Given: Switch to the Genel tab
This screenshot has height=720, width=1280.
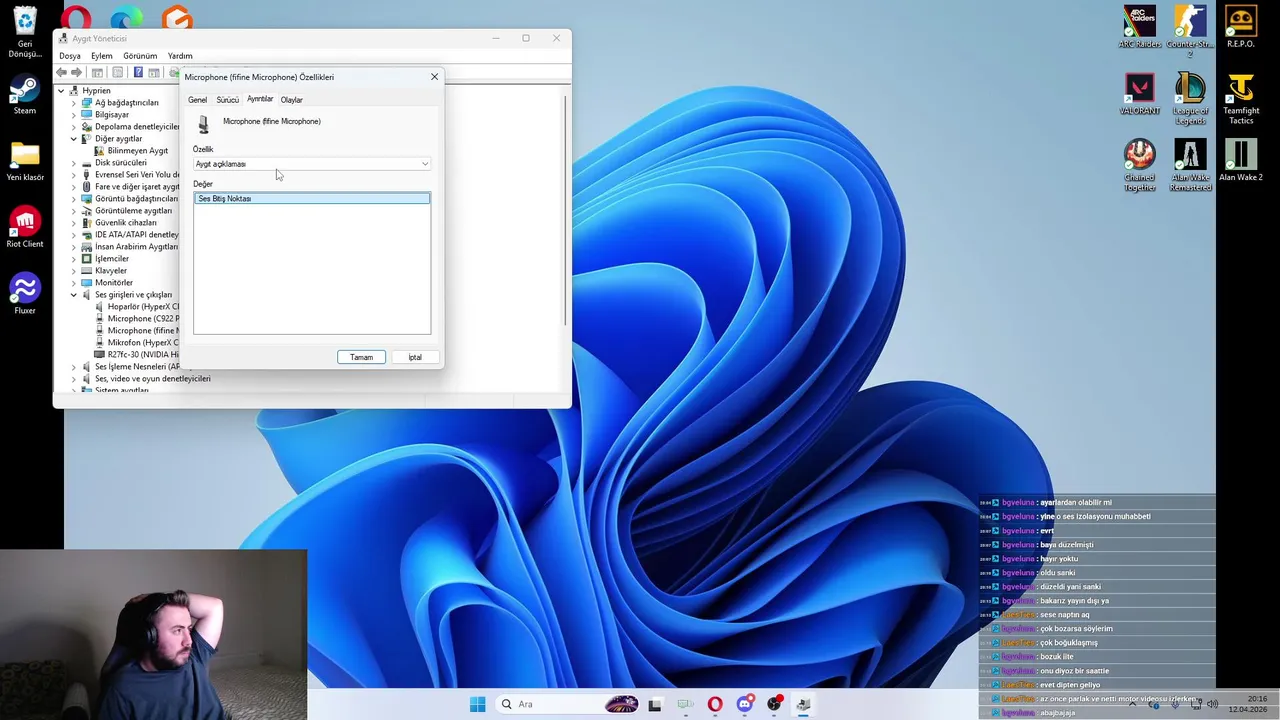Looking at the screenshot, I should pos(198,100).
